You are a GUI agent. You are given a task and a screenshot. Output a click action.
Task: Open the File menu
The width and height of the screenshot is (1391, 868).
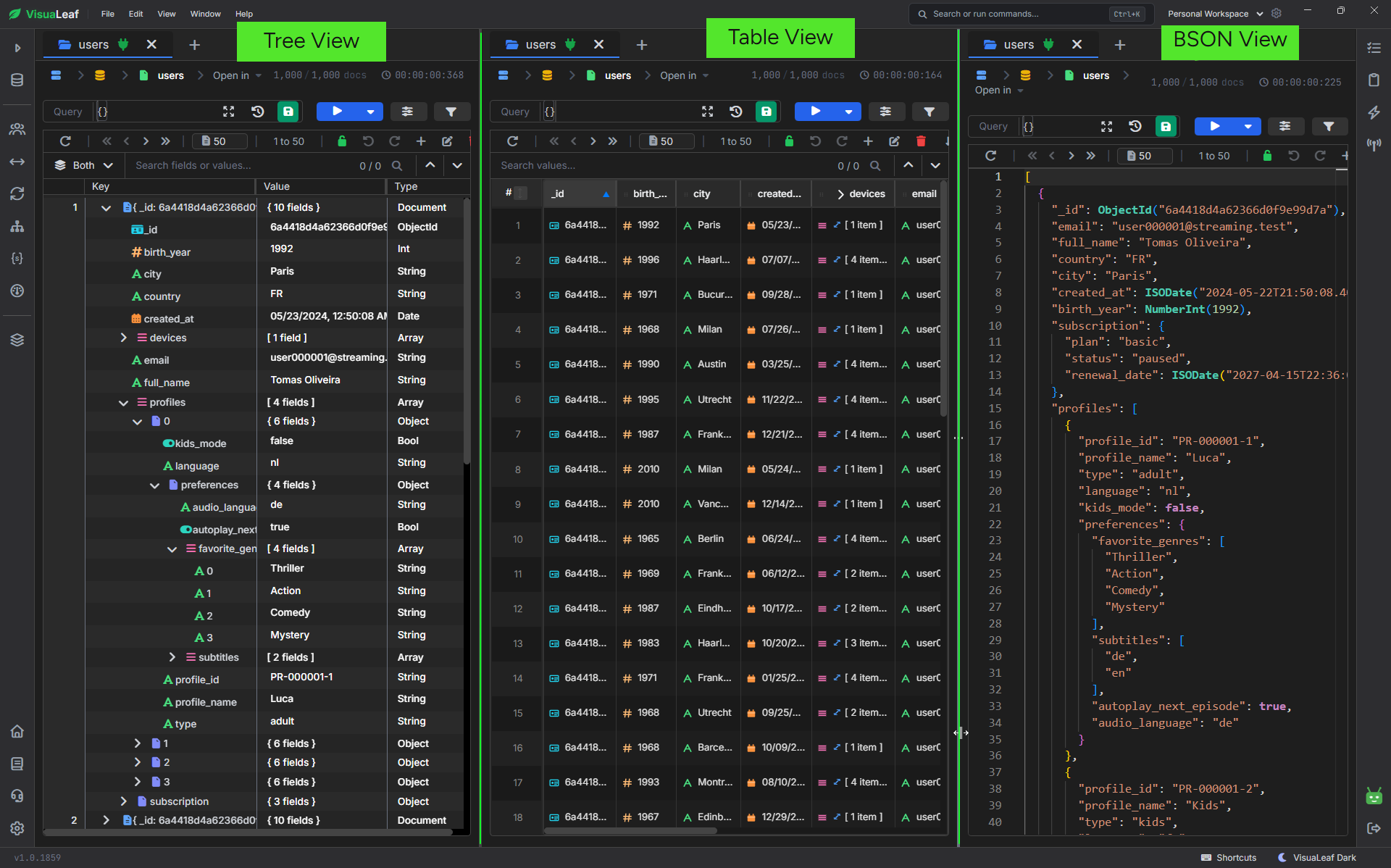[108, 14]
